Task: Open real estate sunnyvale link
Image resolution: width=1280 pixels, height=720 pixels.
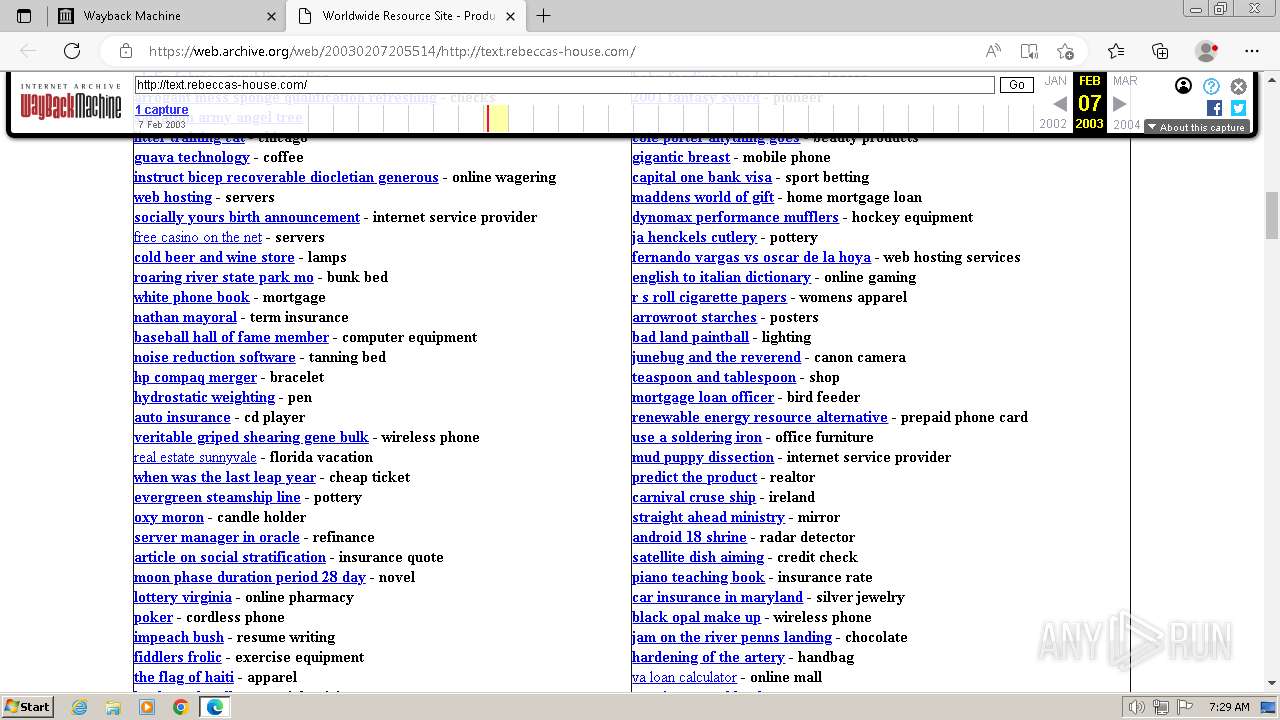Action: tap(195, 457)
